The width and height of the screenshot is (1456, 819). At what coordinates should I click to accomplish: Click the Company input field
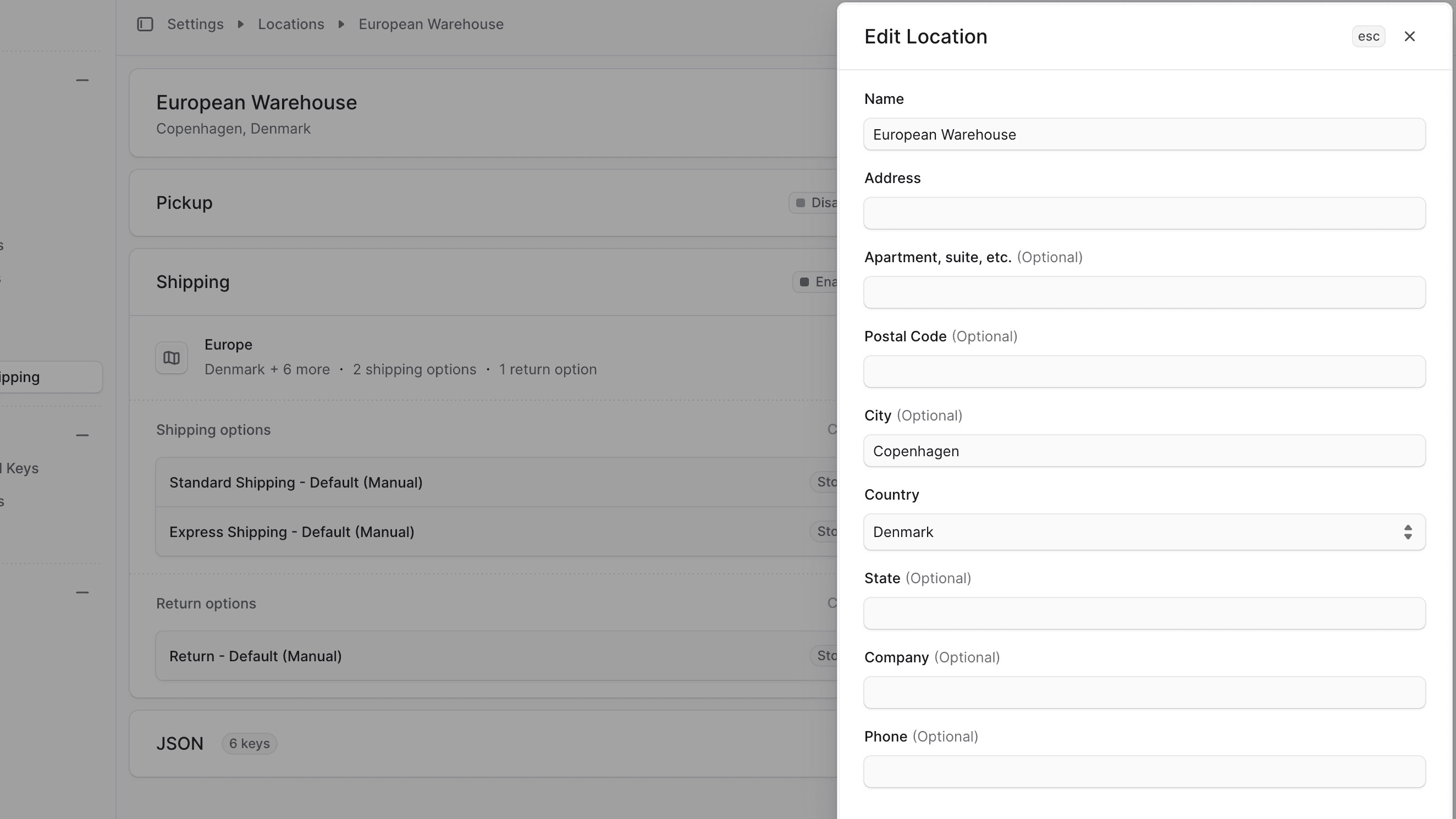pos(1144,693)
